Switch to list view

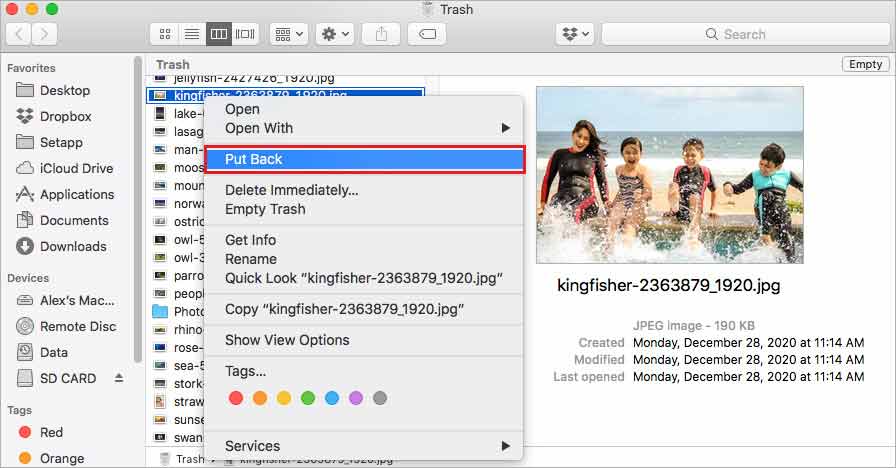[x=192, y=34]
